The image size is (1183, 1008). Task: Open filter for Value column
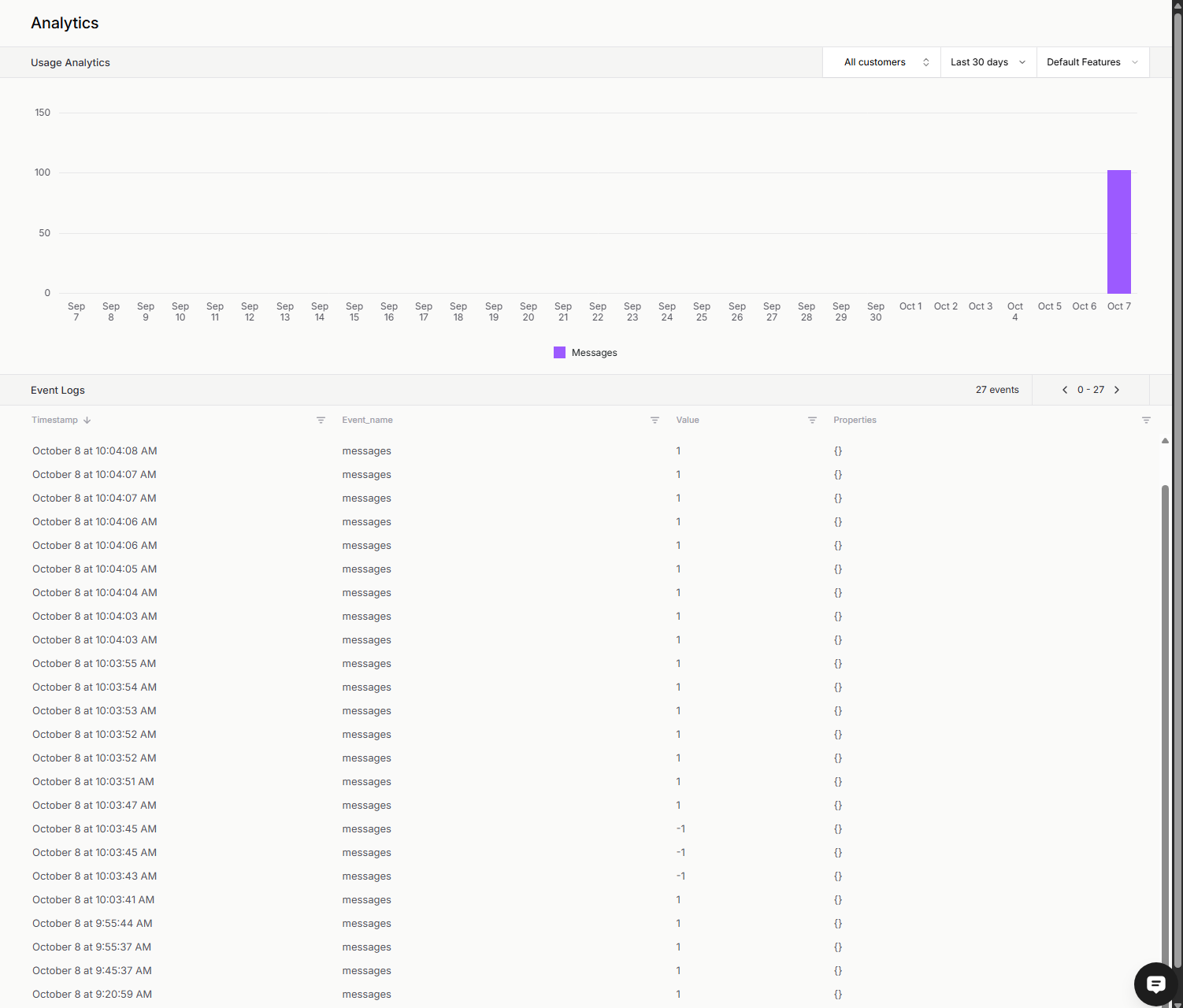pyautogui.click(x=812, y=421)
